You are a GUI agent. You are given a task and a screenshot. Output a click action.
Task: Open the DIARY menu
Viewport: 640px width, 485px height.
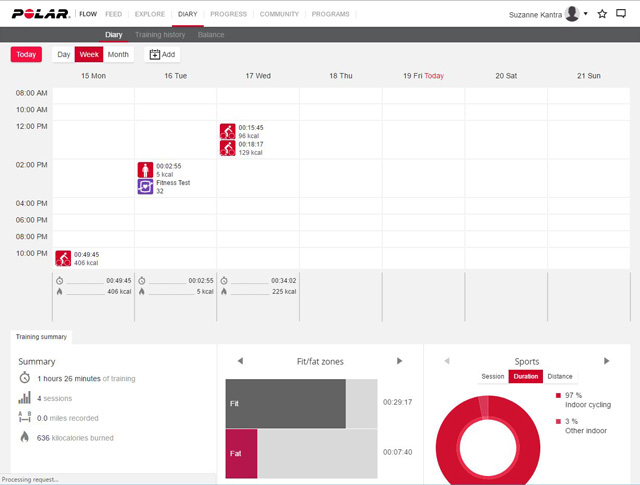pos(188,14)
